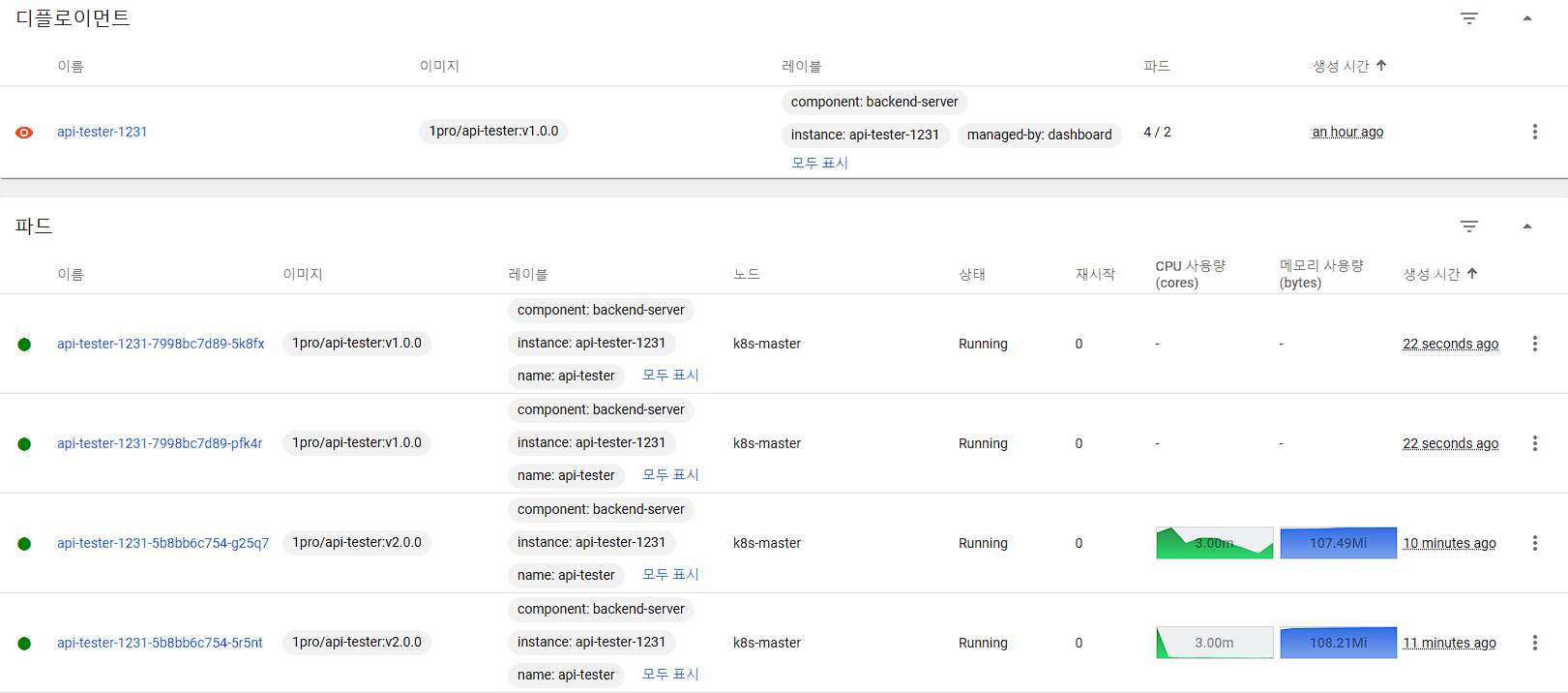Click CPU usage sparkline of pod 5r5nt

(1214, 643)
